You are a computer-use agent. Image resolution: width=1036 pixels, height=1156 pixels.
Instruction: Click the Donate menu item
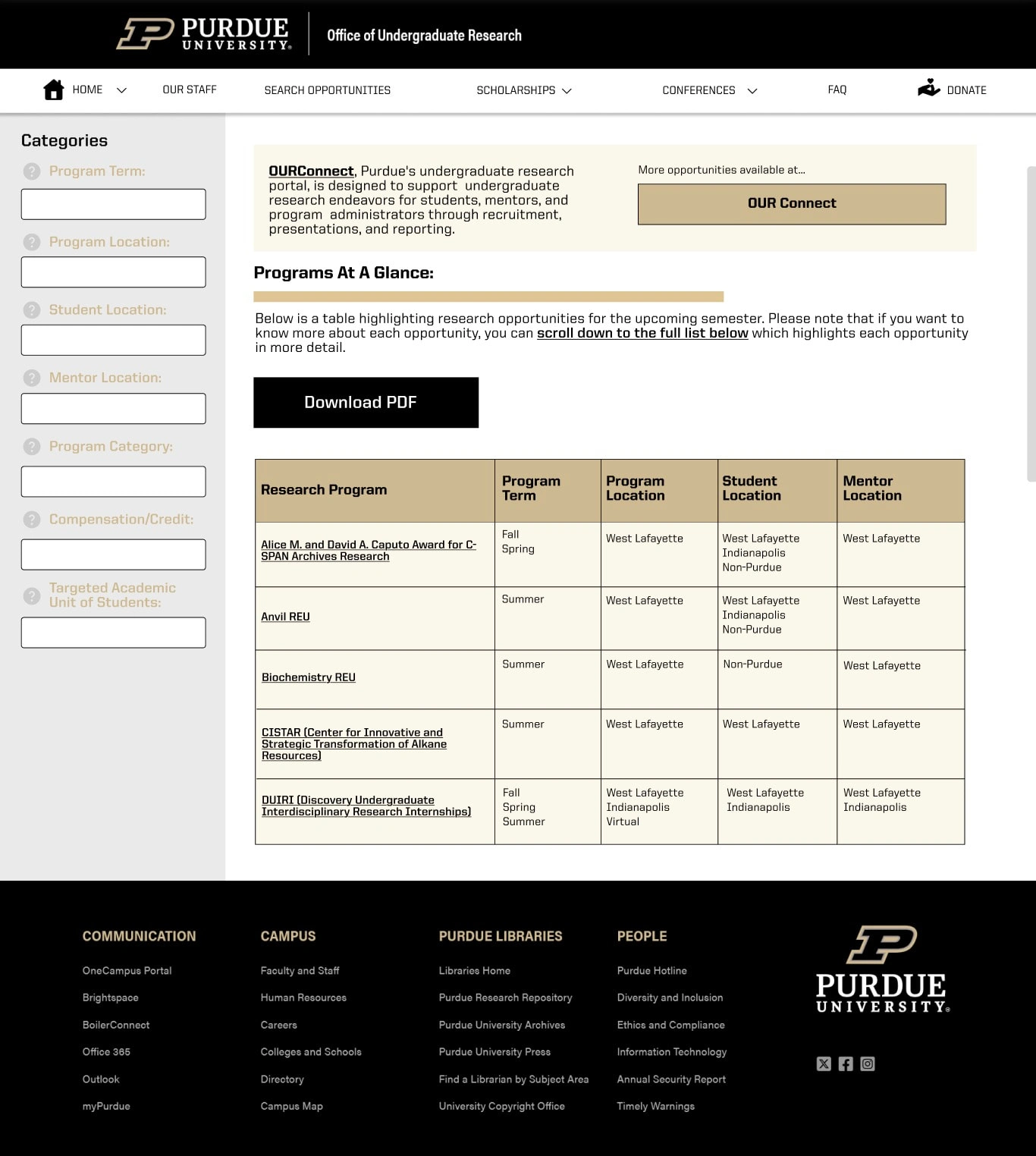coord(967,90)
